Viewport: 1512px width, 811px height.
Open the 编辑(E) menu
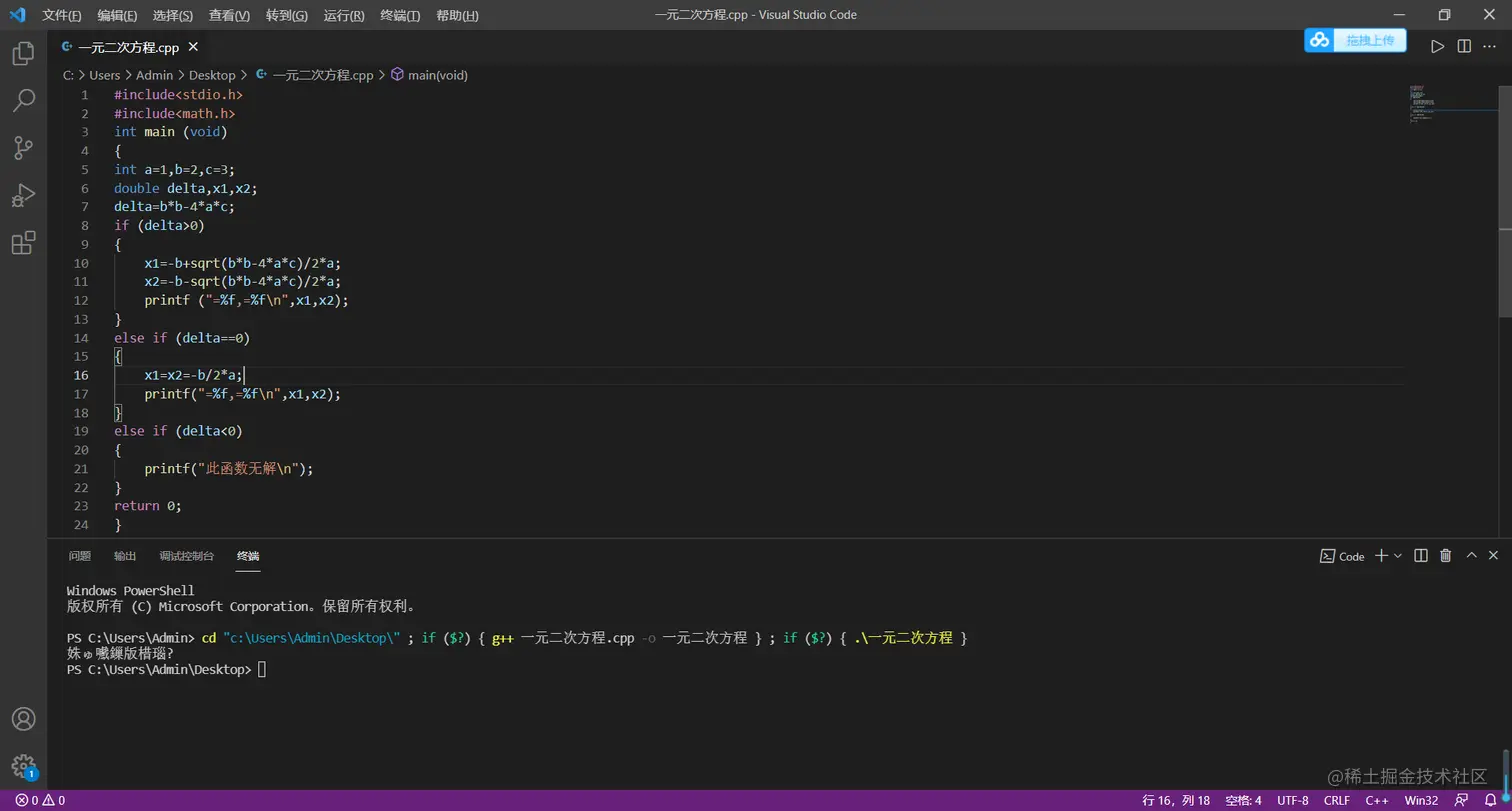[x=118, y=15]
